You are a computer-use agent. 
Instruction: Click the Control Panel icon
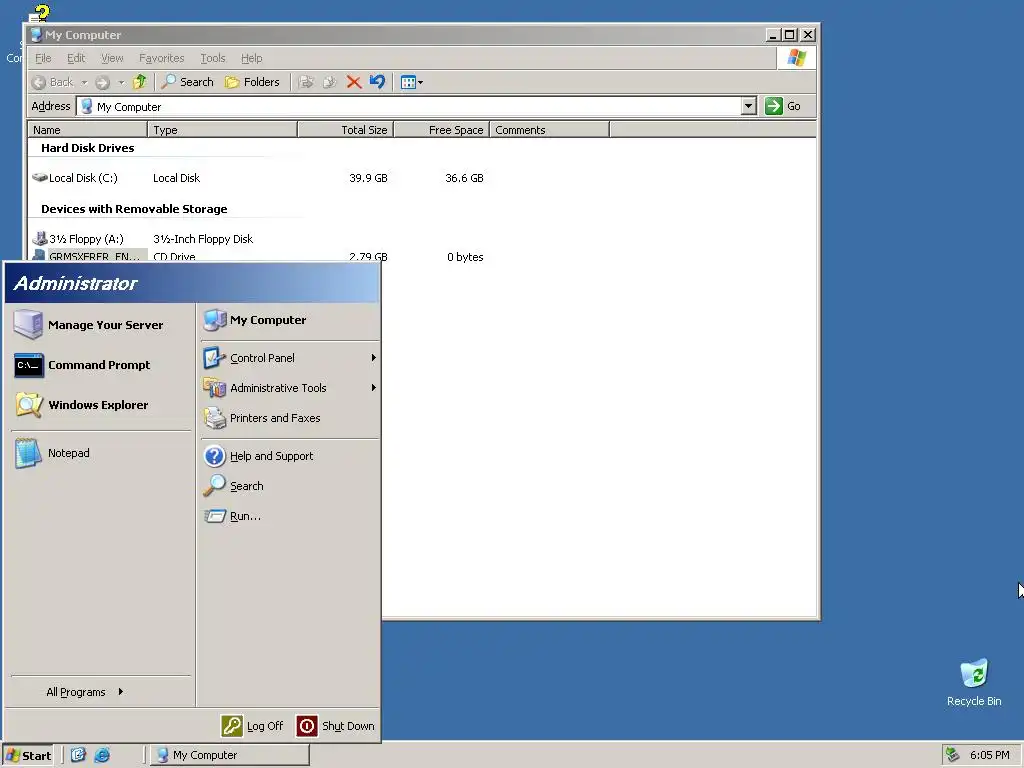tap(214, 358)
